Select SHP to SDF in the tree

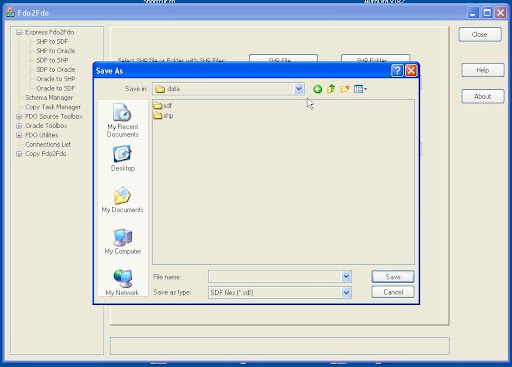52,41
